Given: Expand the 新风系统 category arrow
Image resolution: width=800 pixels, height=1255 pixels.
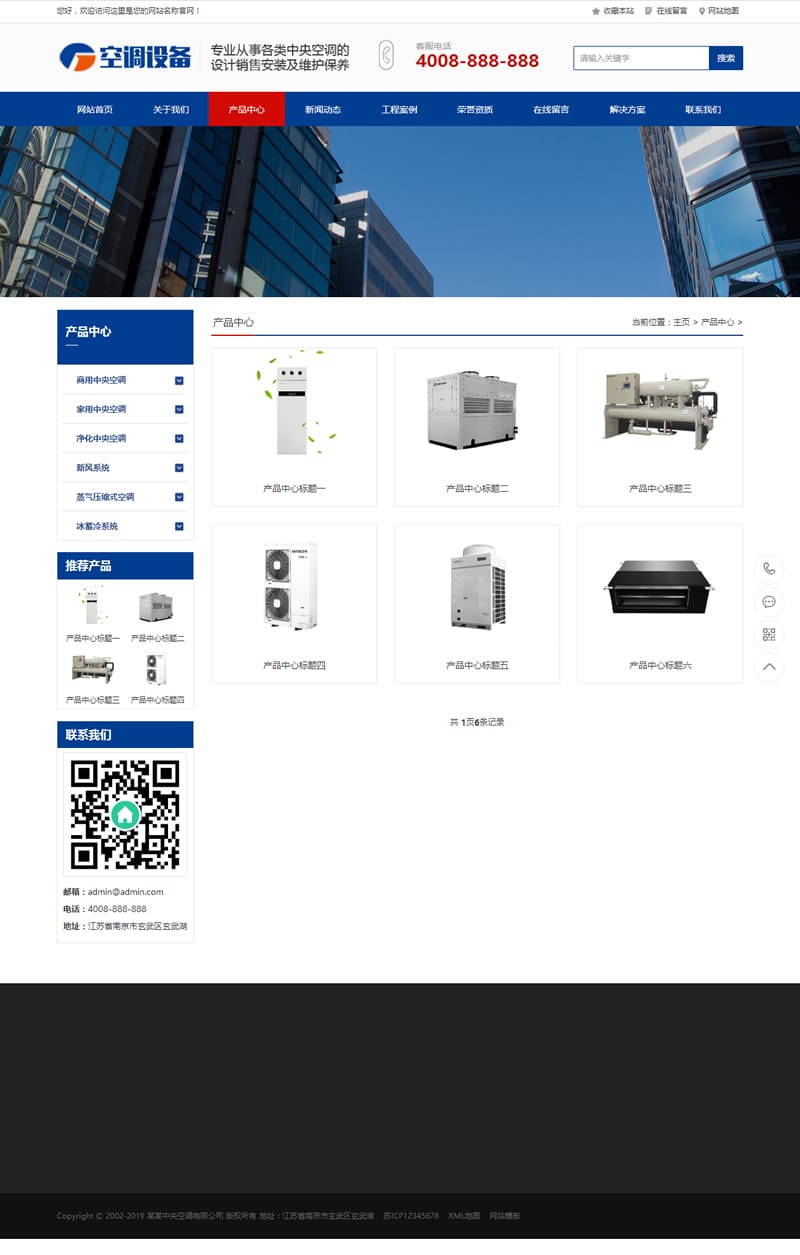Looking at the screenshot, I should coord(179,468).
